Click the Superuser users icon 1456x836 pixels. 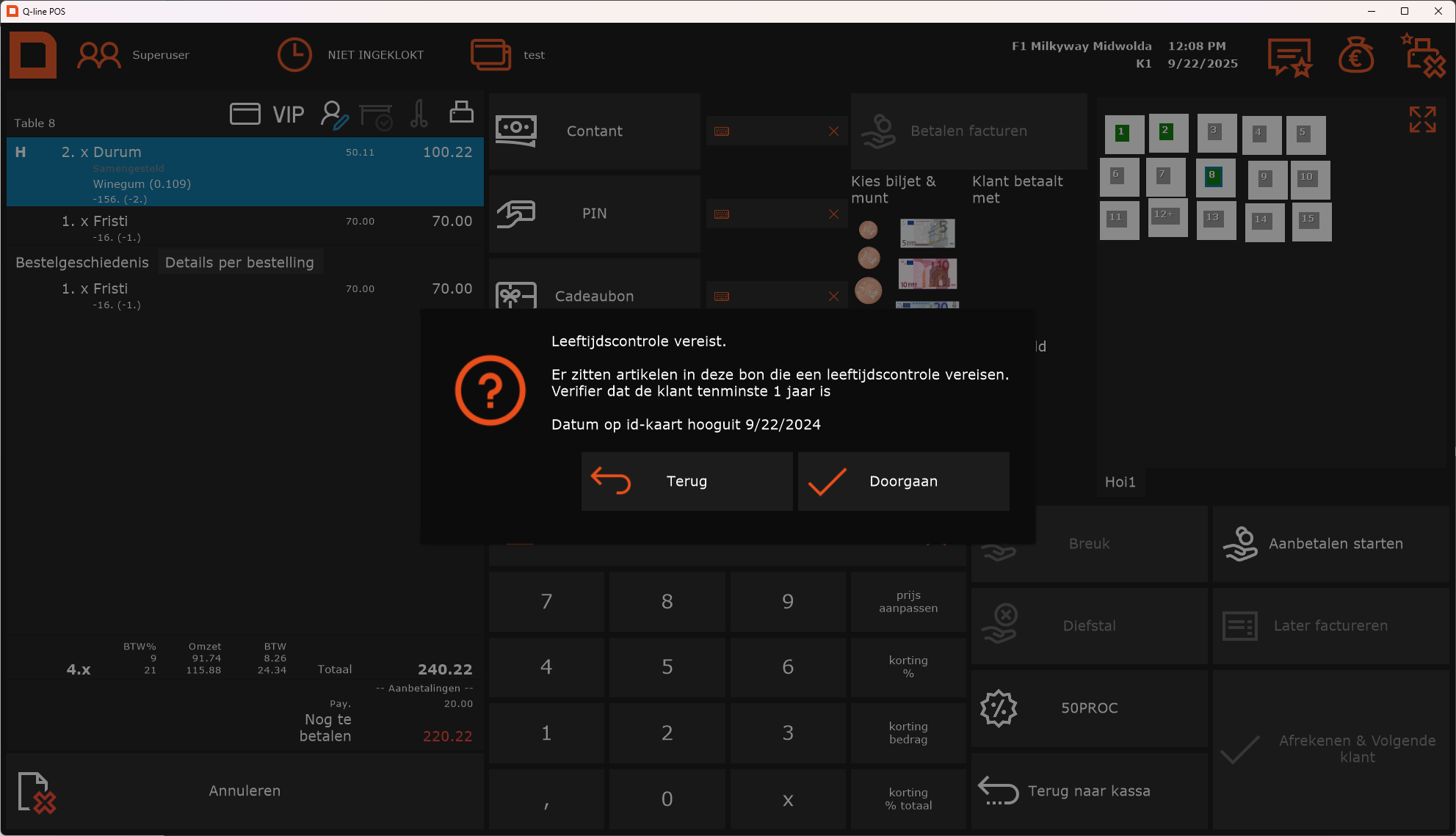coord(99,55)
